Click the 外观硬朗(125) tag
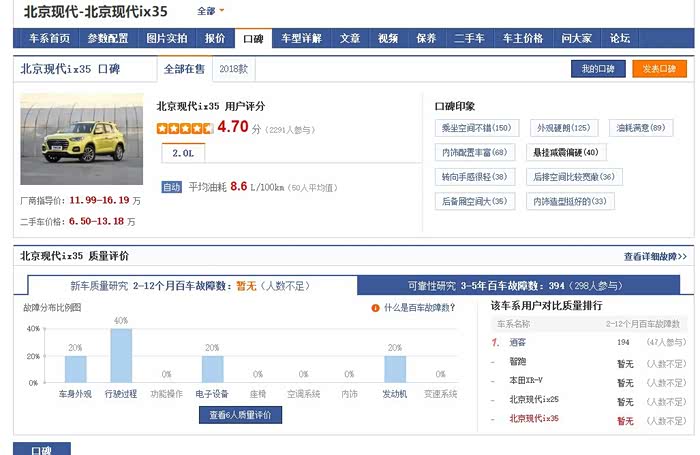 (x=564, y=128)
